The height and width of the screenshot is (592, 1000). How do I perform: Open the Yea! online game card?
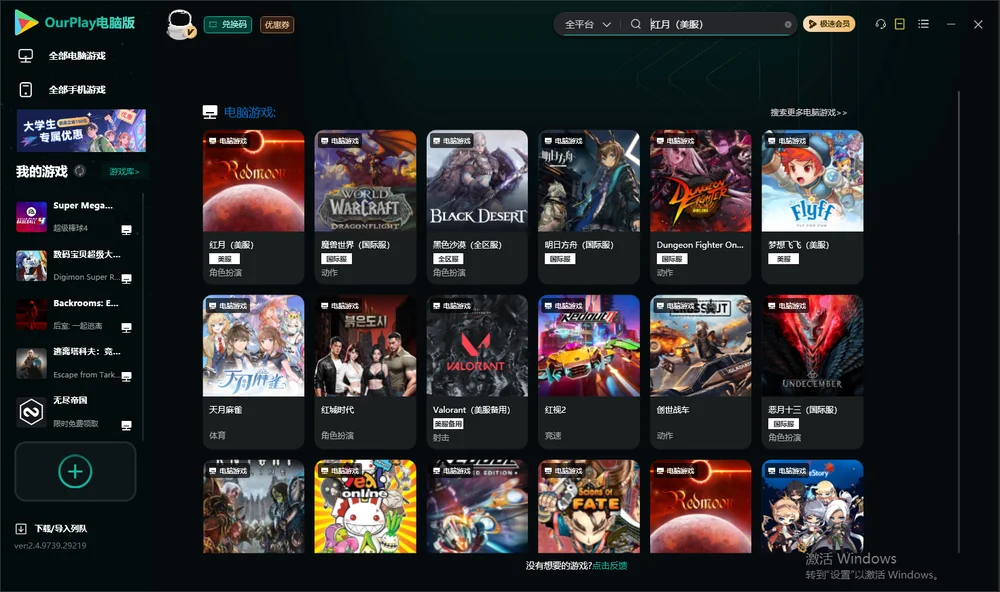click(365, 507)
